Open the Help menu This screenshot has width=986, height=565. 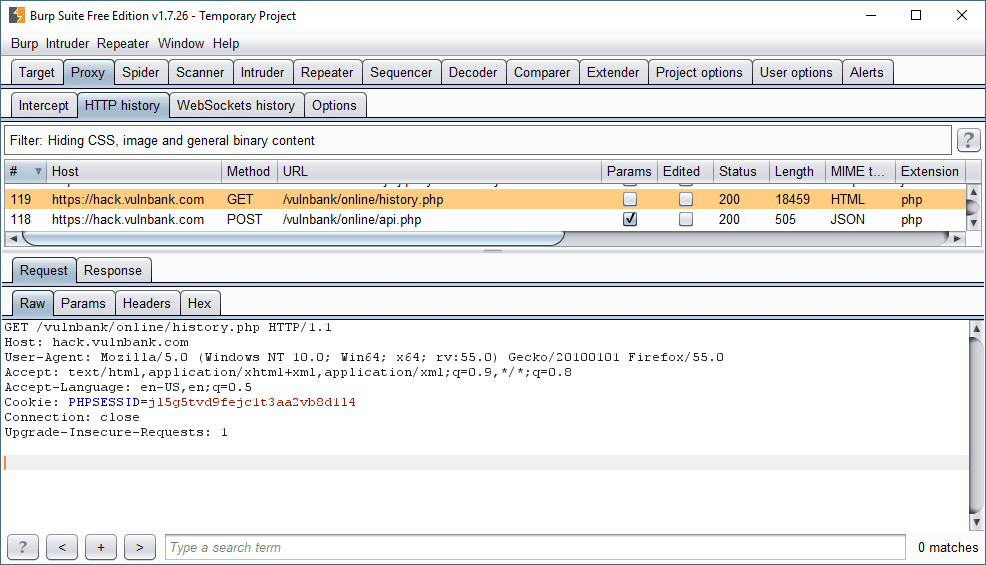coord(226,43)
